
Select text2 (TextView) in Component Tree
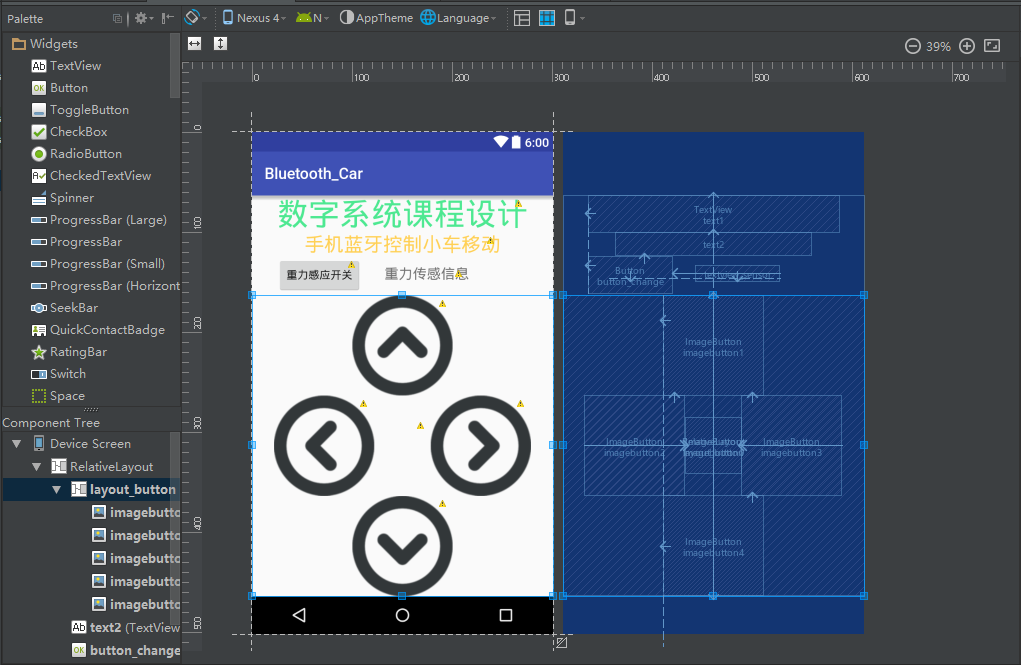pyautogui.click(x=126, y=627)
